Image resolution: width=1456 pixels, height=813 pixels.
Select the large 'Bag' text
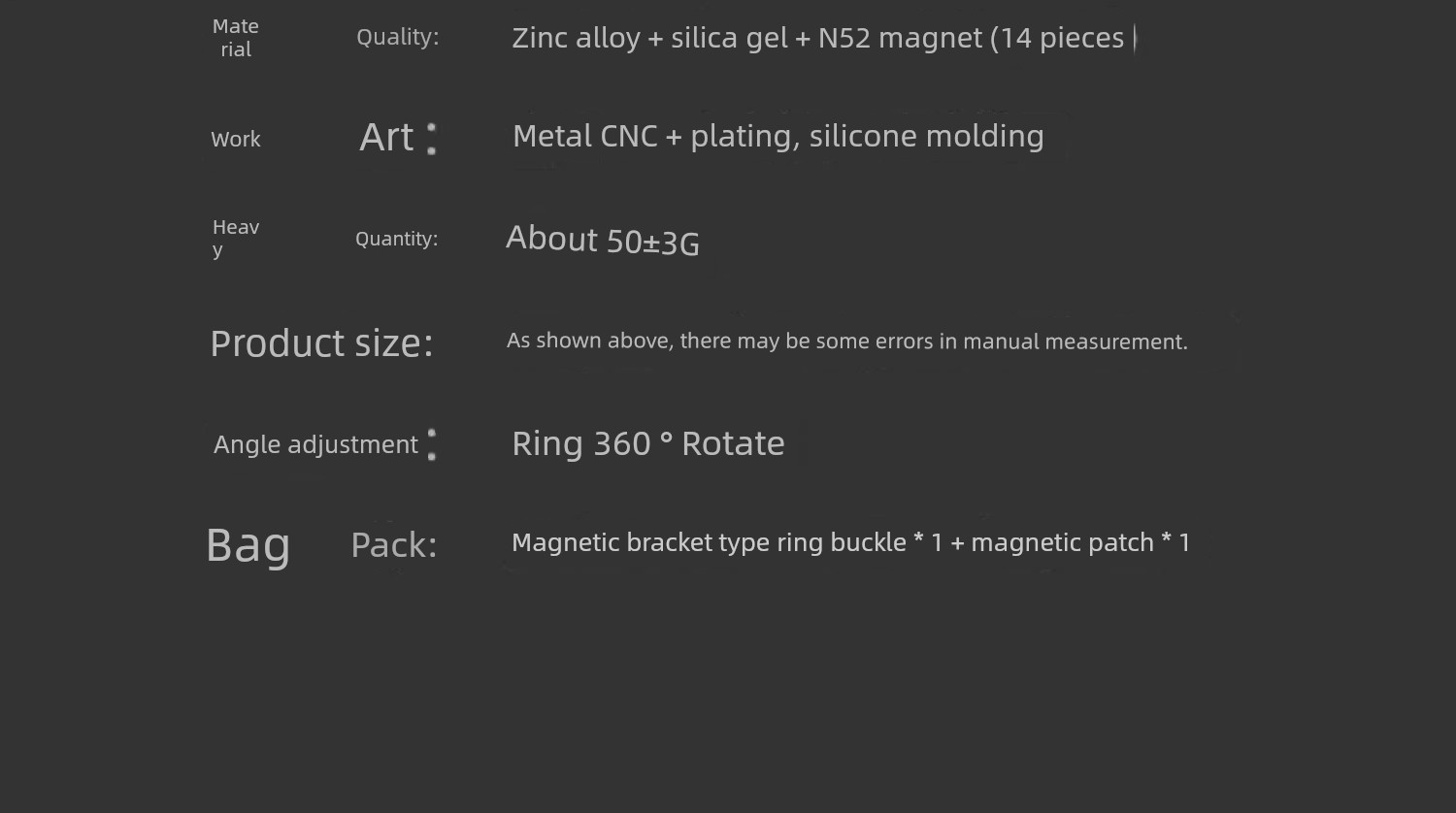tap(248, 545)
